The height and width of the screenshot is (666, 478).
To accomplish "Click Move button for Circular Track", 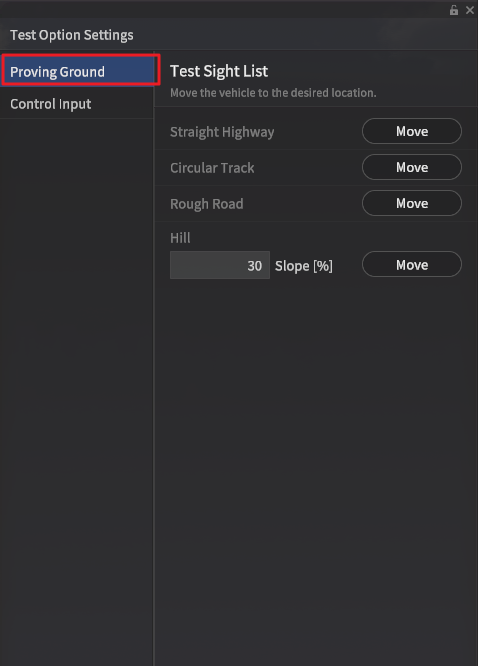I will 412,167.
